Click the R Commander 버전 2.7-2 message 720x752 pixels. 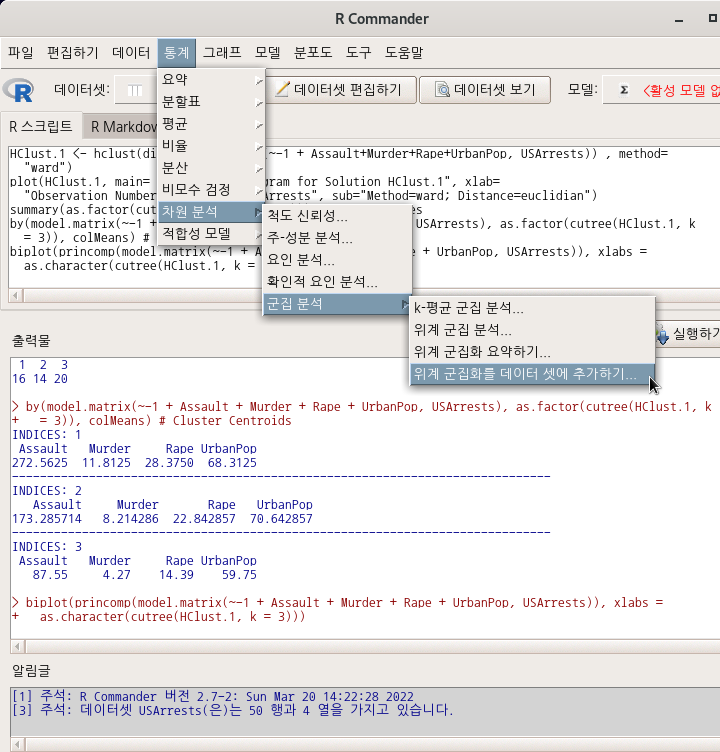pyautogui.click(x=213, y=696)
